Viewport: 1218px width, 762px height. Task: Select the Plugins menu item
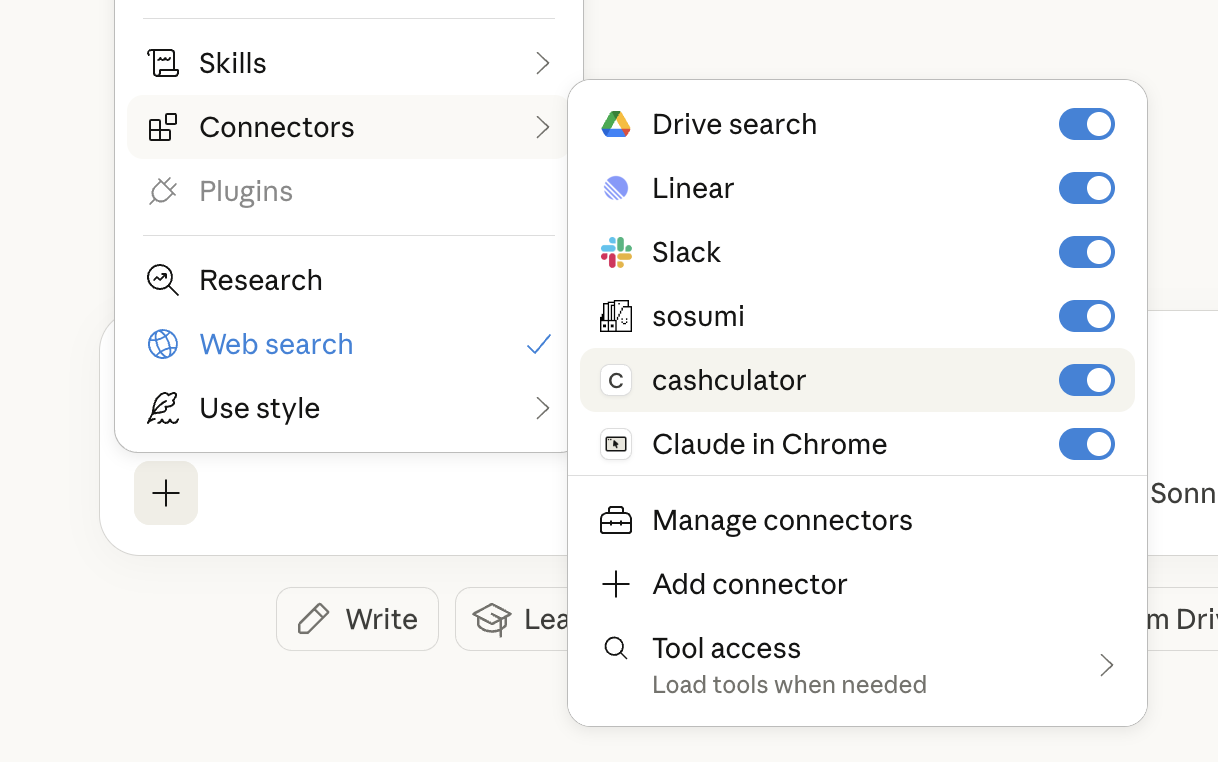click(x=246, y=191)
